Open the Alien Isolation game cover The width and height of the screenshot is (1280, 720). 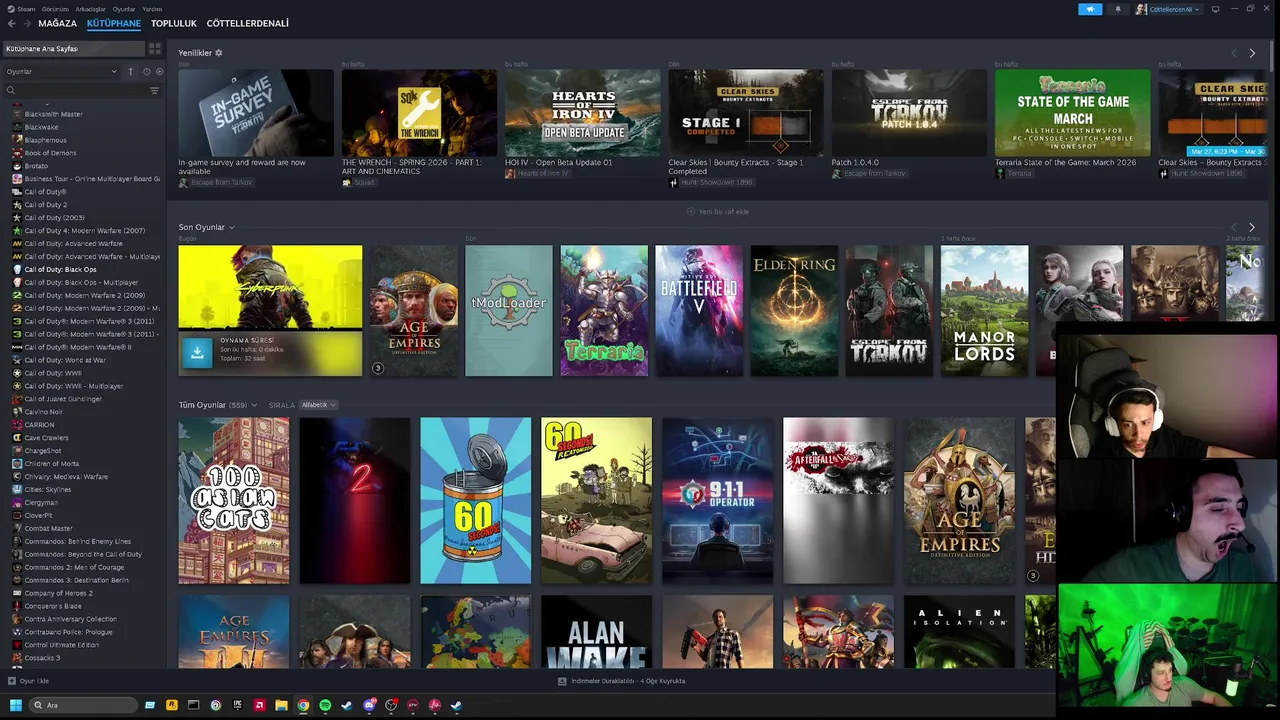959,632
